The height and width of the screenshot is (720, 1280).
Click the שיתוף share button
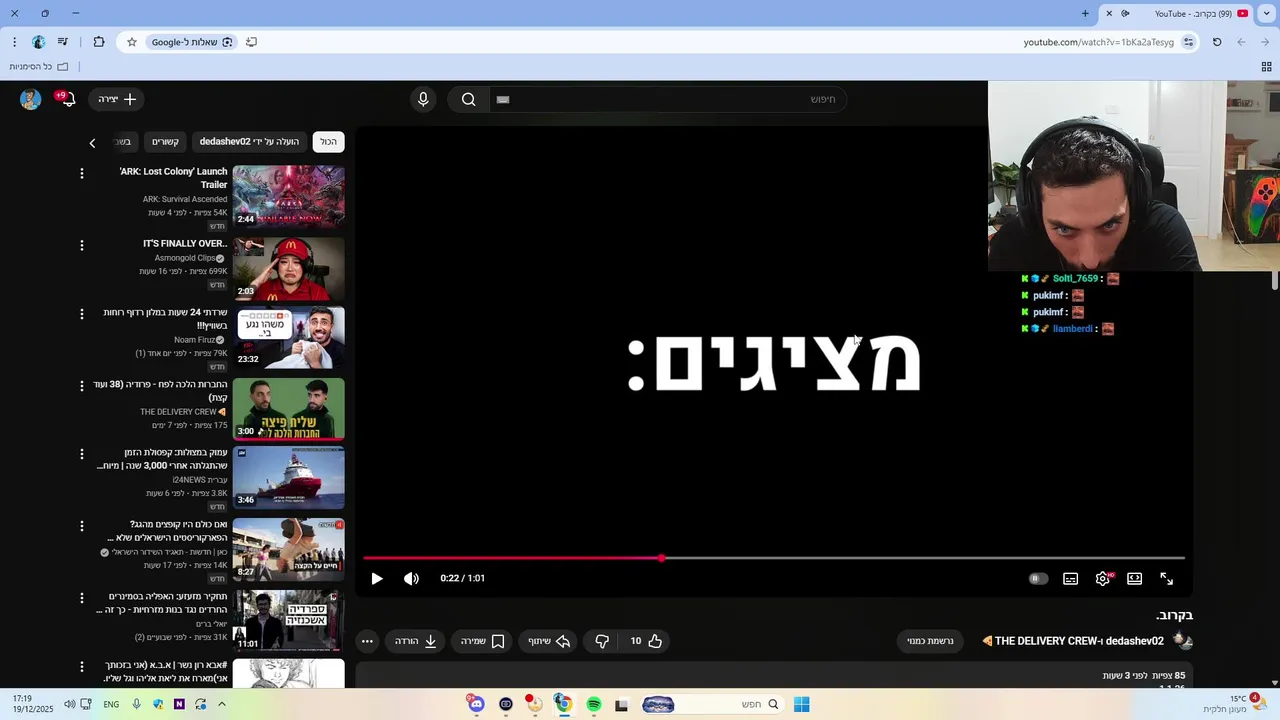pyautogui.click(x=549, y=641)
